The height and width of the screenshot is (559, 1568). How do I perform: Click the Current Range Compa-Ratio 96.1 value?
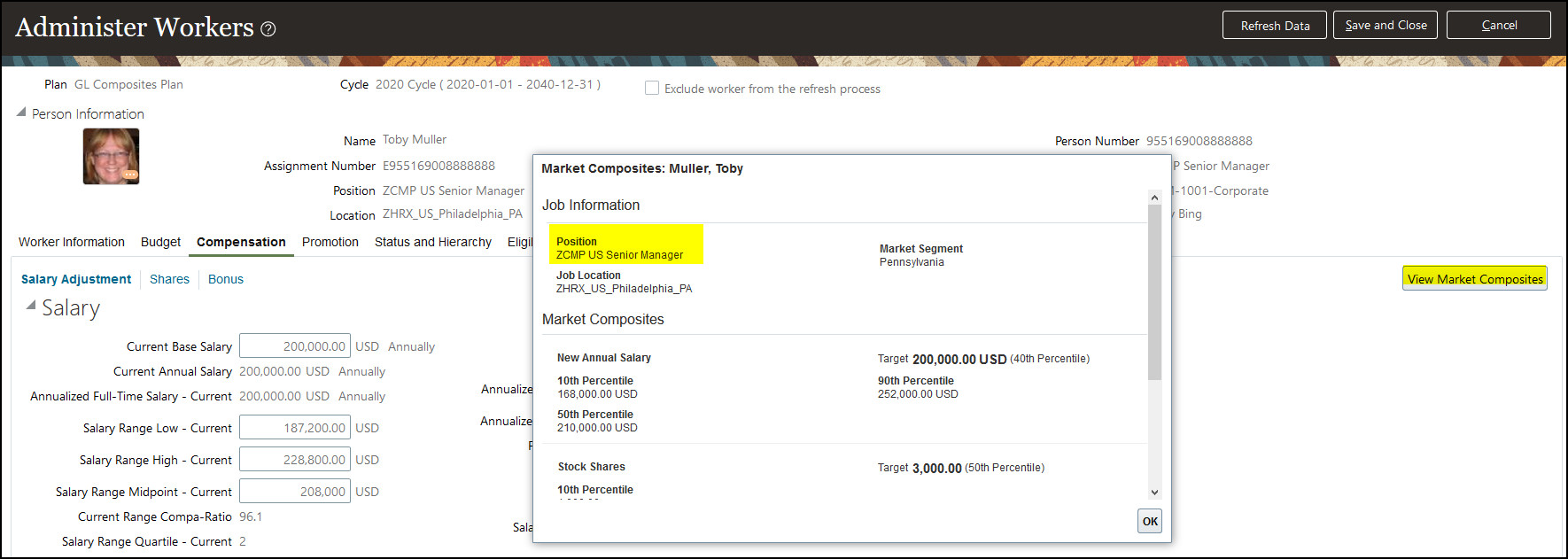(251, 516)
